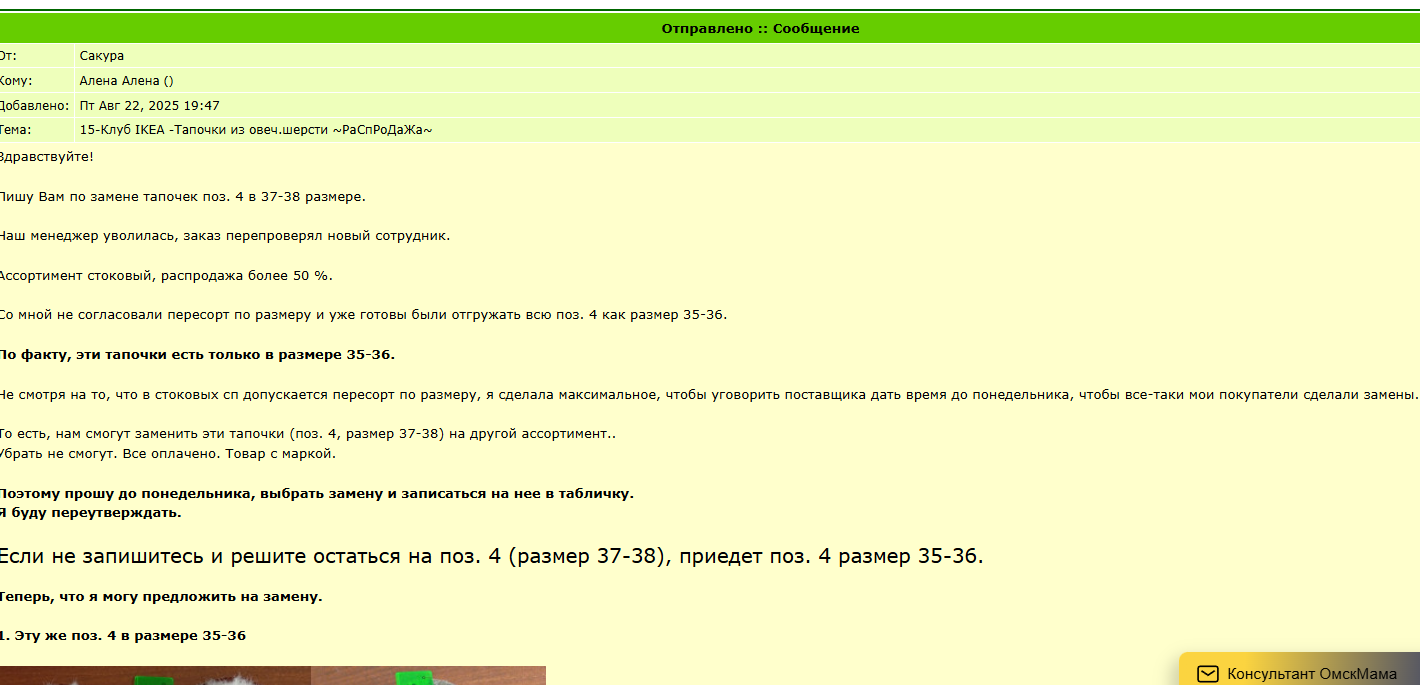The width and height of the screenshot is (1420, 685).
Task: Click the envelope icon in the chat widget
Action: click(1207, 675)
